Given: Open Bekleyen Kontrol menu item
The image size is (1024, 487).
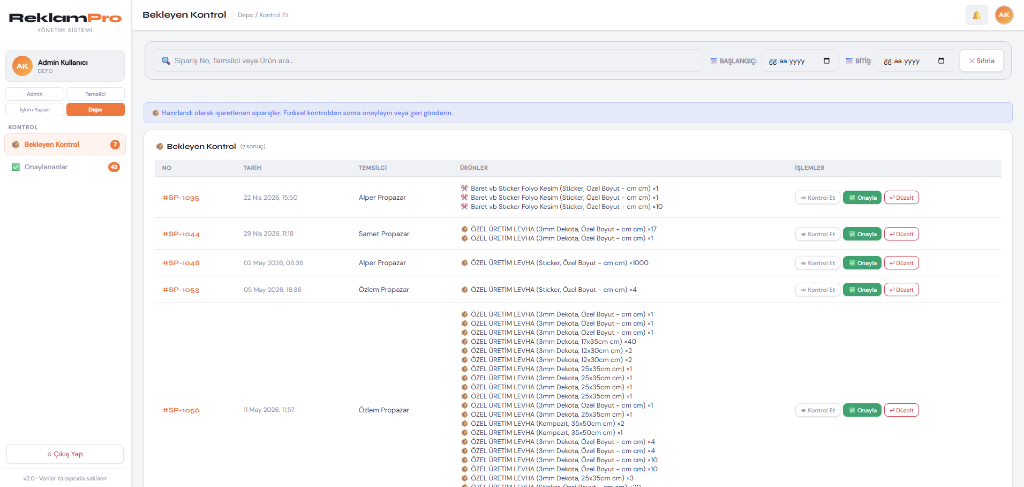Looking at the screenshot, I should [65, 144].
